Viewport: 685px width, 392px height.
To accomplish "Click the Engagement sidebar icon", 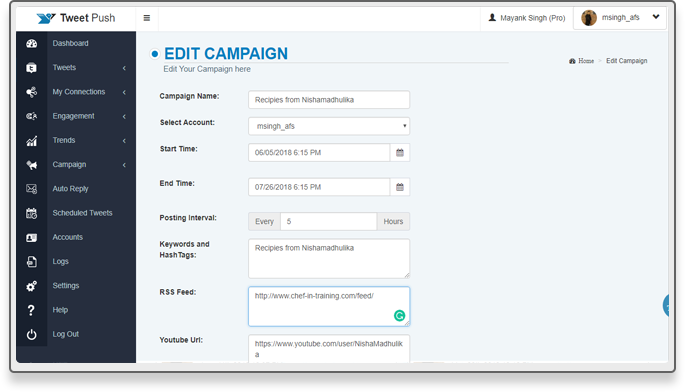I will 31,116.
